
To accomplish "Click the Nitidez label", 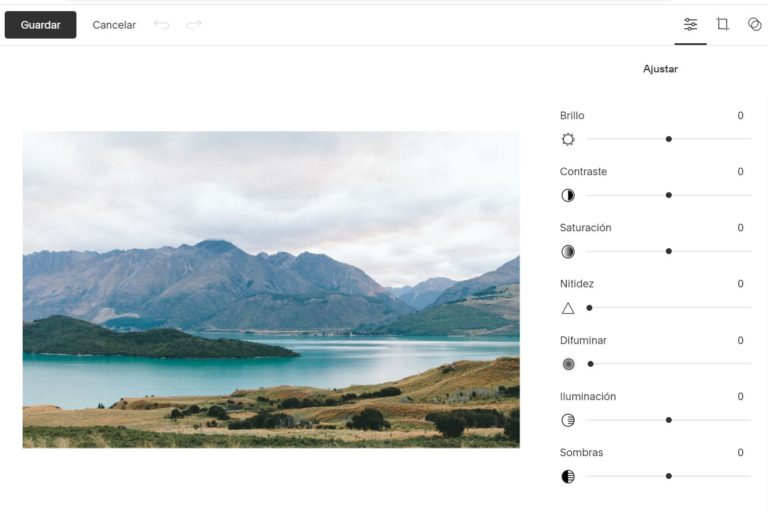I will pos(576,284).
